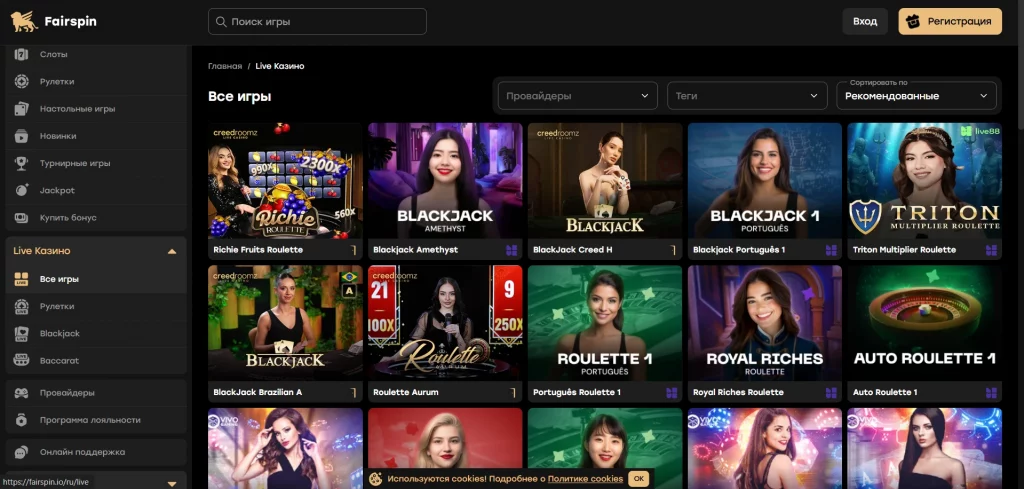
Task: Open the Auto Roulette 1 thumbnail
Action: (x=924, y=323)
